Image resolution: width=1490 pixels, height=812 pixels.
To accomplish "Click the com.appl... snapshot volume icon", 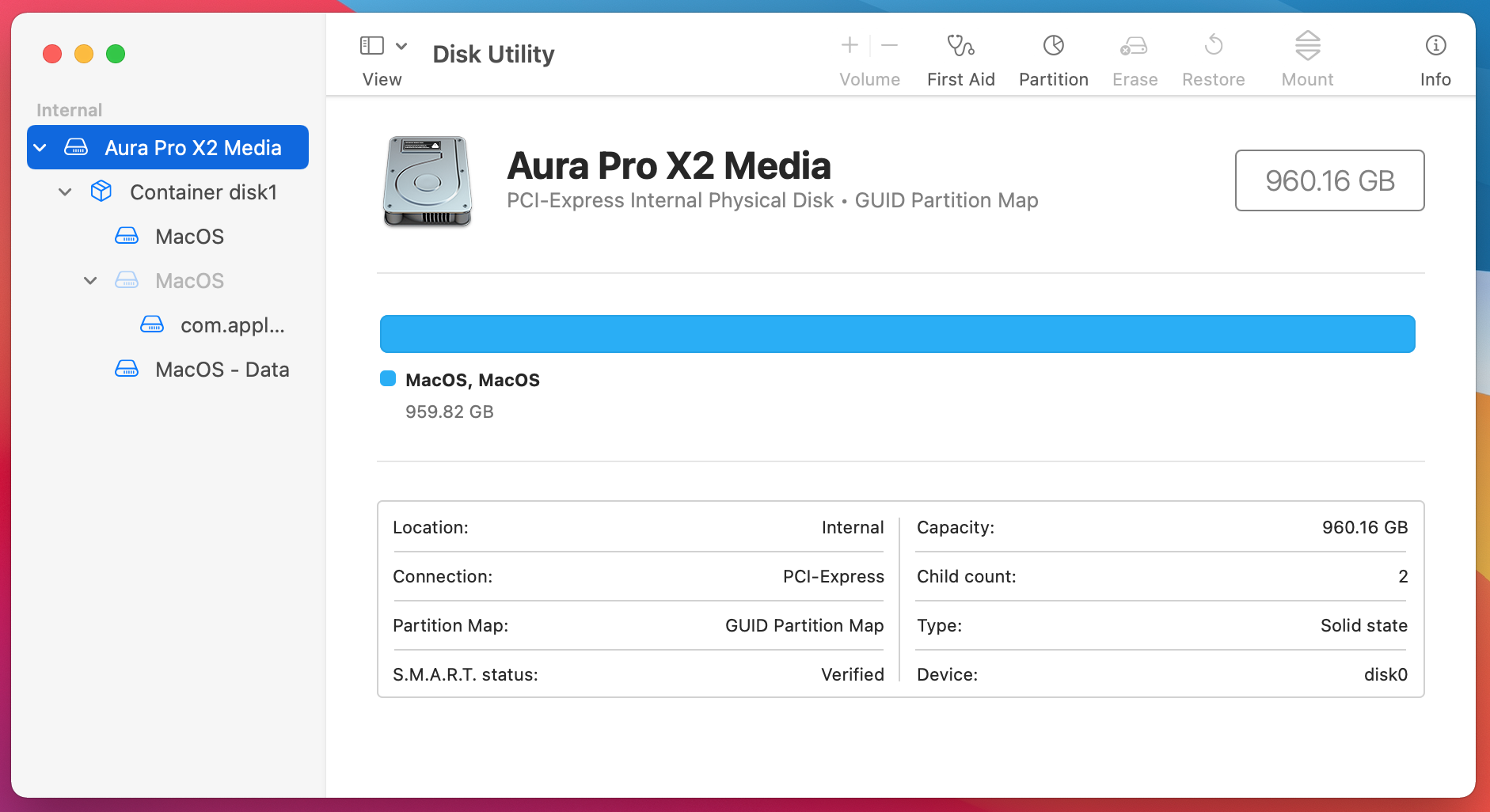I will [x=152, y=324].
